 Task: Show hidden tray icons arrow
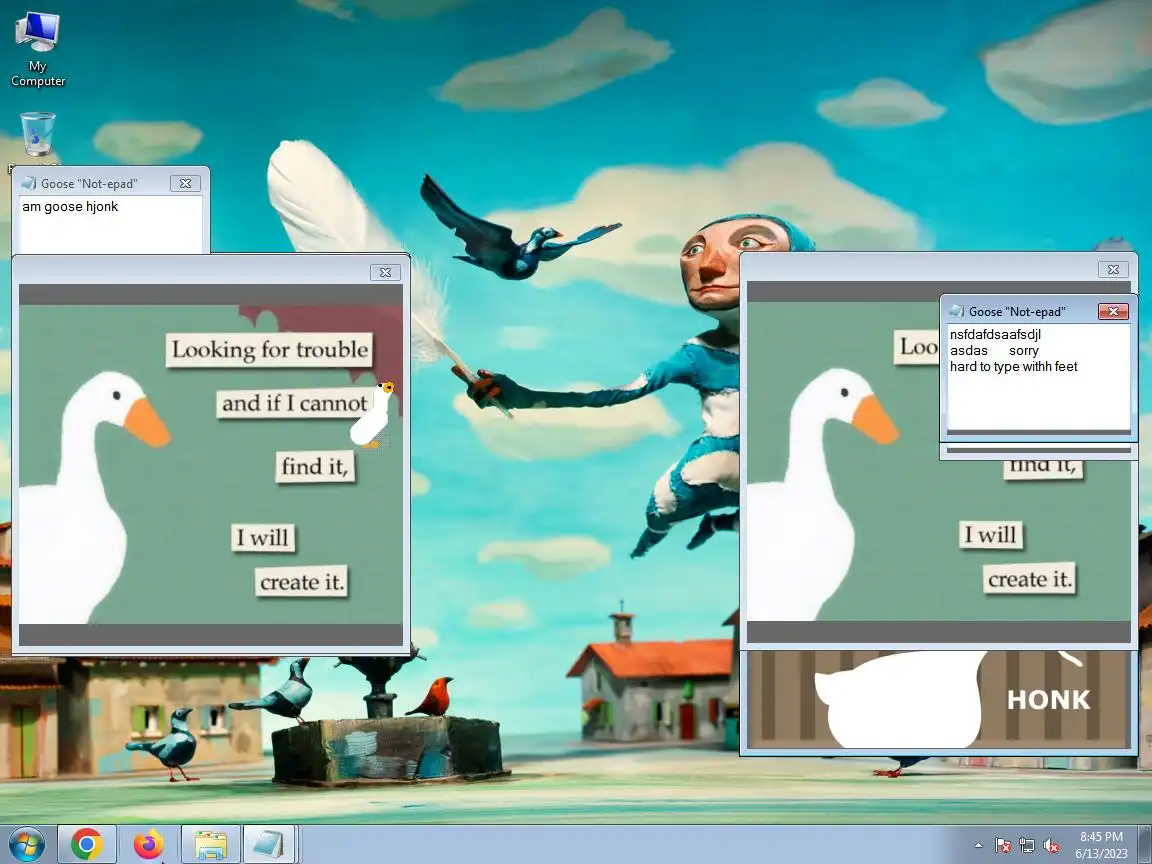pos(979,846)
